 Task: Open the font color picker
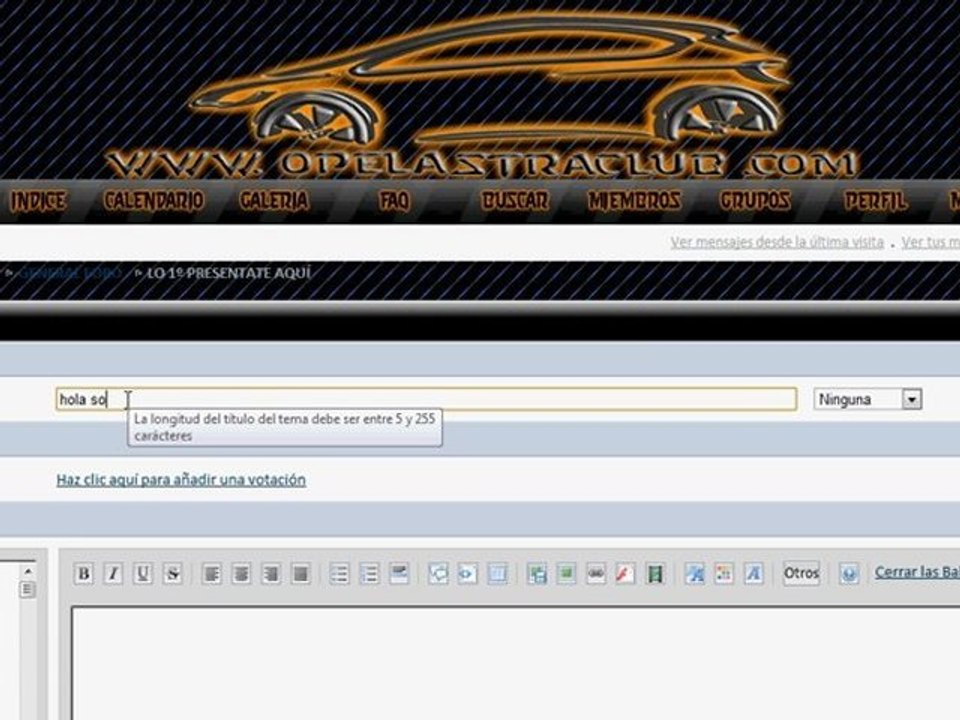pos(724,574)
